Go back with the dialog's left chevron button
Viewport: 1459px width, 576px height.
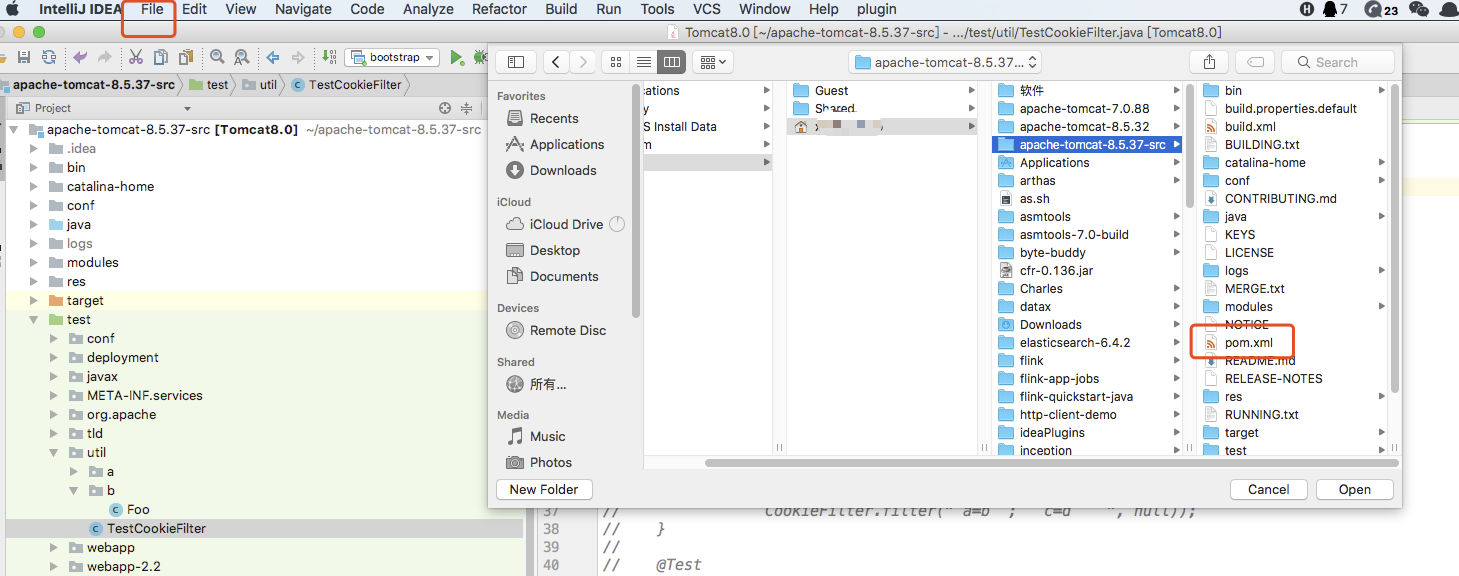click(557, 62)
